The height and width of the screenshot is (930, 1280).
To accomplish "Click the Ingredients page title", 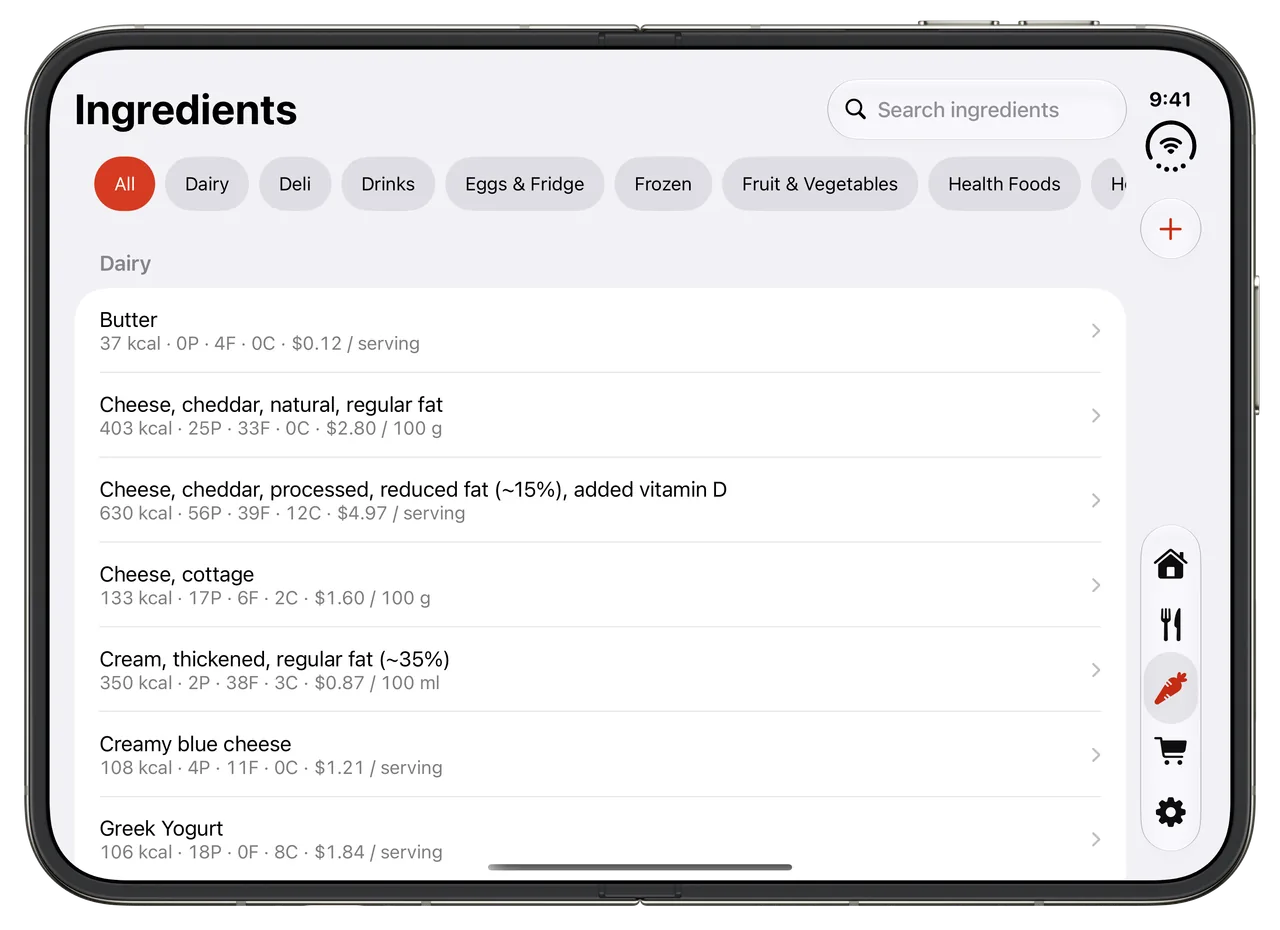I will point(186,110).
